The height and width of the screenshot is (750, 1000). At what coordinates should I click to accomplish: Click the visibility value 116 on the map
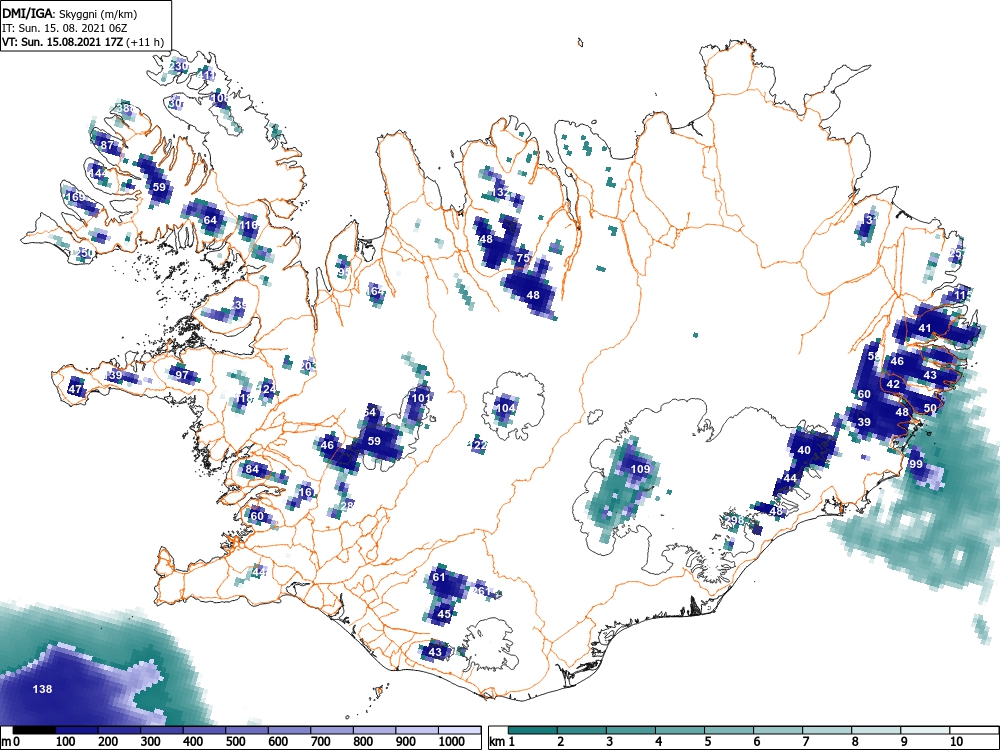point(248,224)
